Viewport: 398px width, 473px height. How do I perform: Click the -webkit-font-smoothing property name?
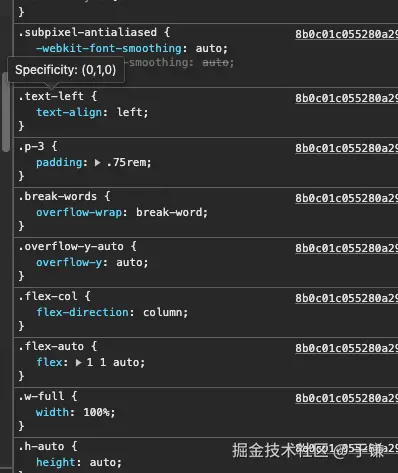[109, 48]
